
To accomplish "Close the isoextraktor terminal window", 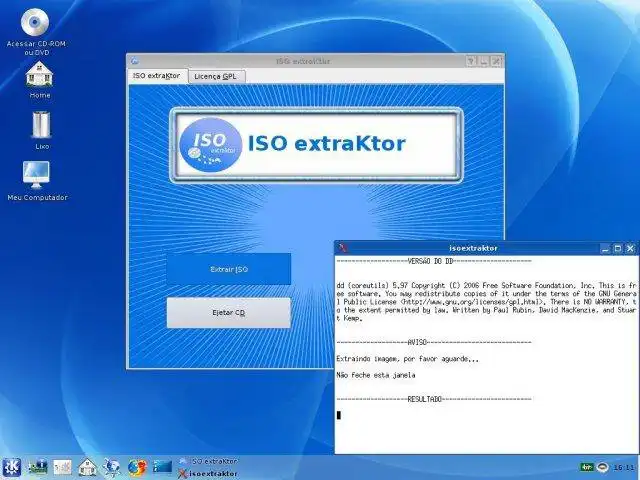I will coord(631,248).
